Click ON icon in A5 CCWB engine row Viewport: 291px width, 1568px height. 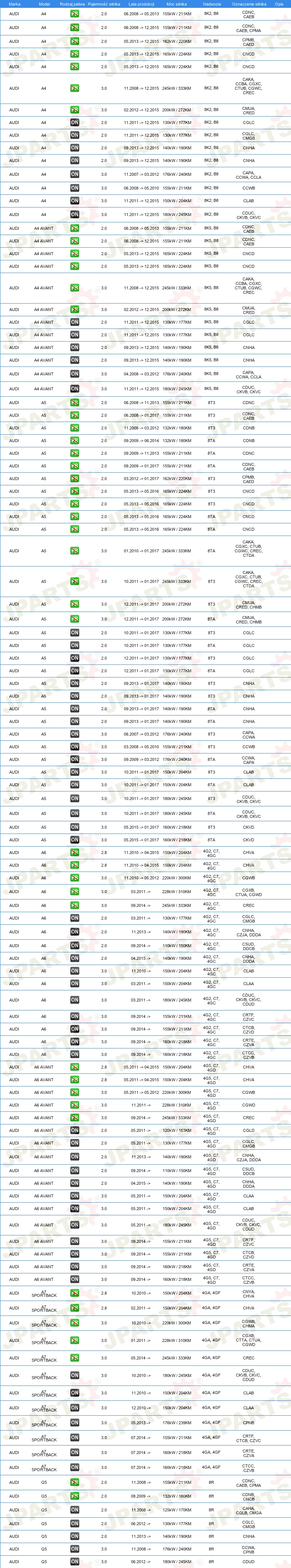click(x=74, y=747)
